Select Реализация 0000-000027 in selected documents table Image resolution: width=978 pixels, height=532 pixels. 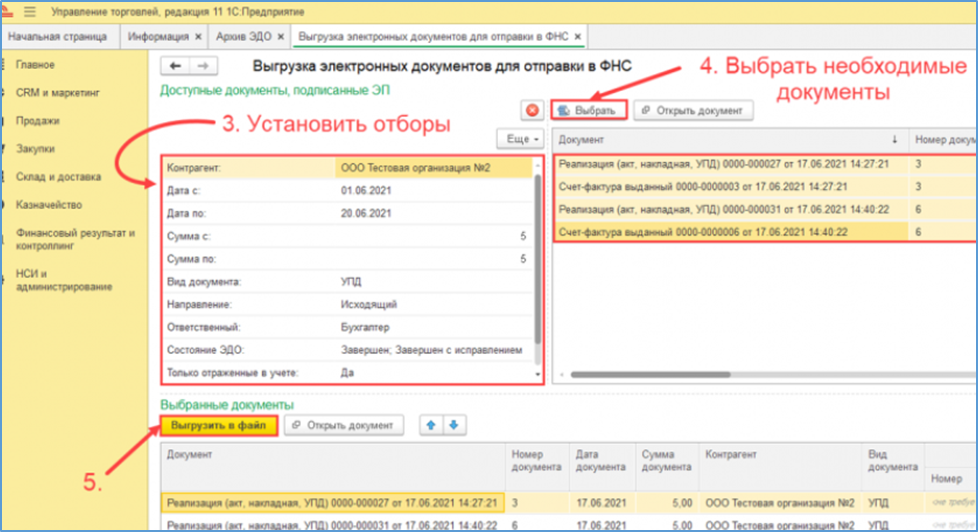tap(332, 503)
